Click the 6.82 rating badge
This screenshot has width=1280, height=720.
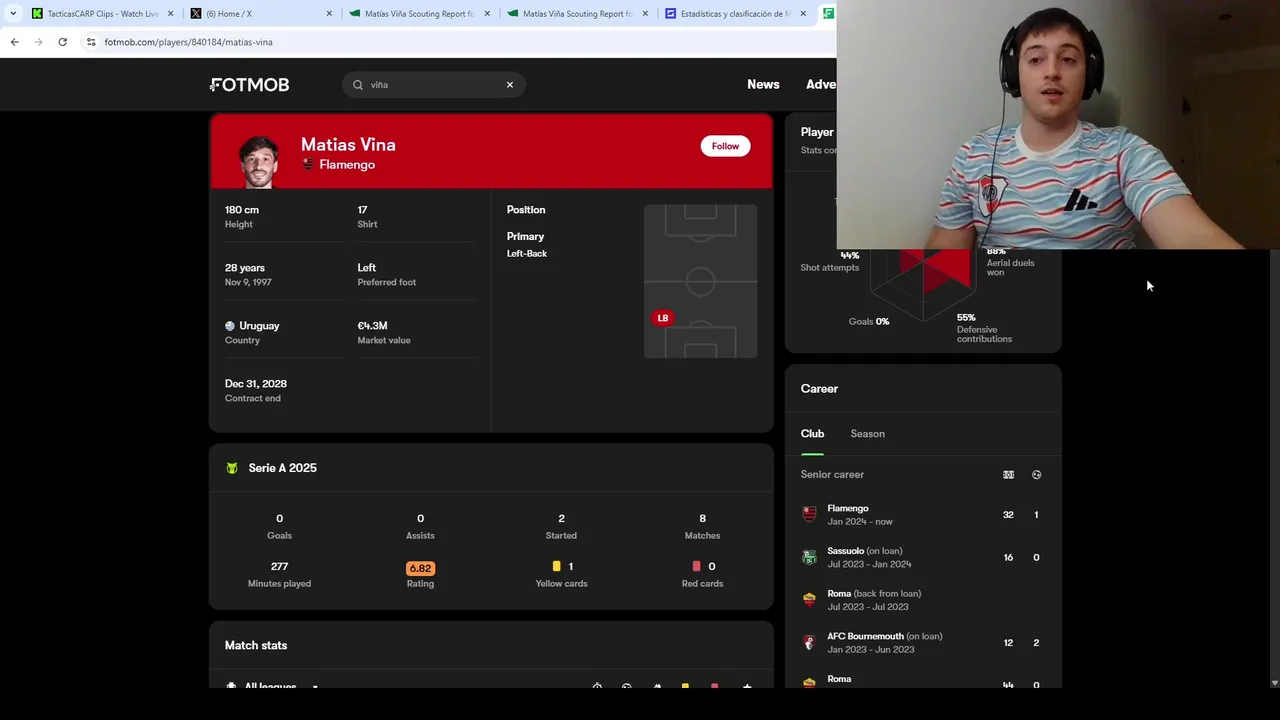[420, 568]
